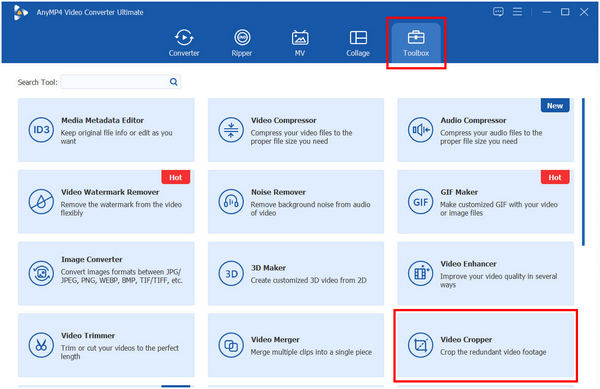Screen dimensions: 600x389
Task: Click the Audio Compressor speaker icon
Action: 420,130
